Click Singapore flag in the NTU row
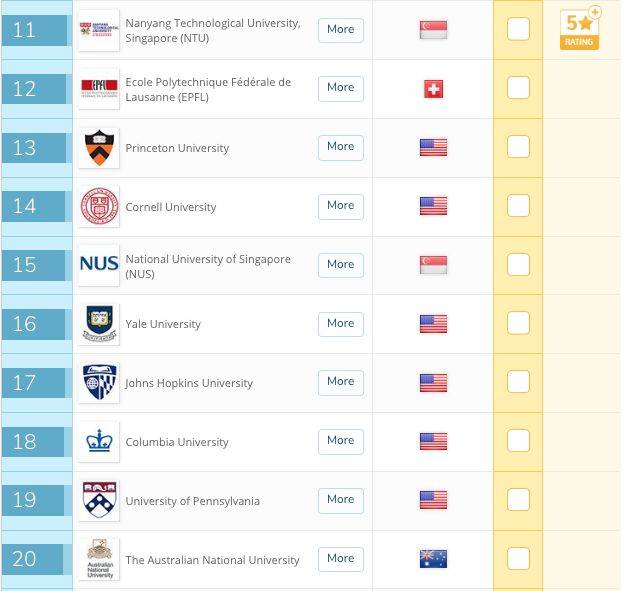Screen dimensions: 623x591 coord(433,30)
